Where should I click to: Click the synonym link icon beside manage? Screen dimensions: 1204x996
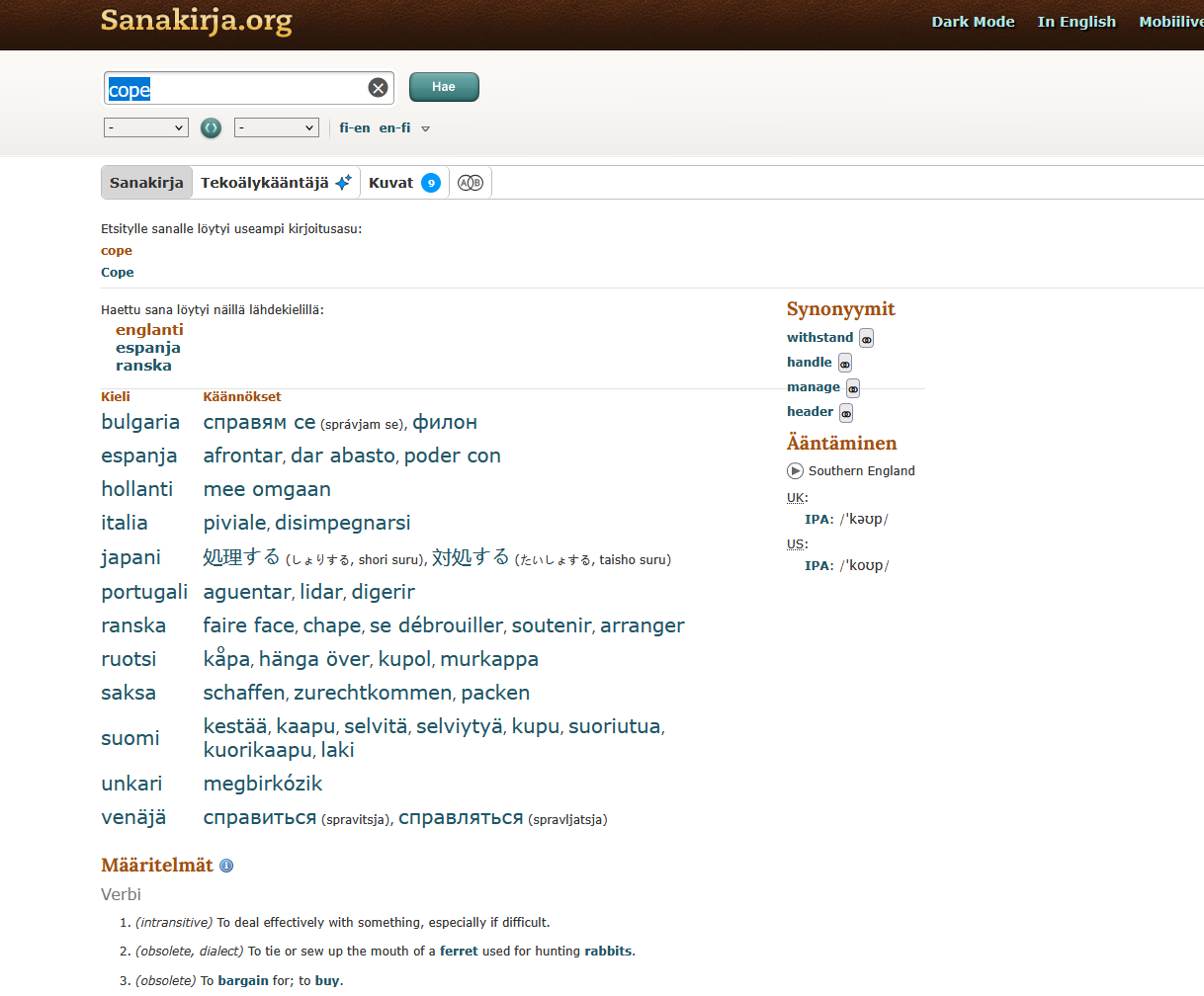point(853,388)
